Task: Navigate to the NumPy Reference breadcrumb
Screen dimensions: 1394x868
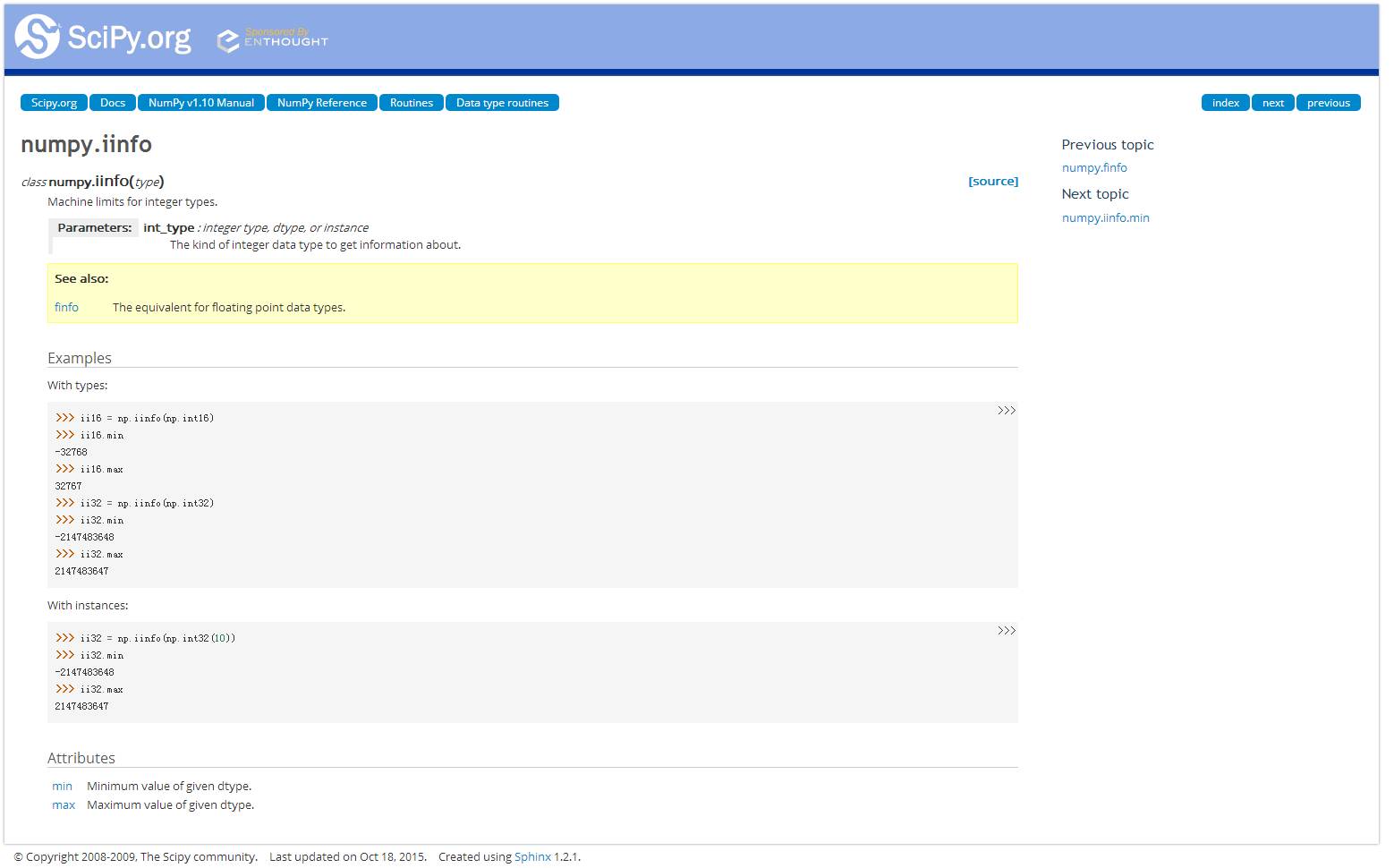Action: coord(322,103)
